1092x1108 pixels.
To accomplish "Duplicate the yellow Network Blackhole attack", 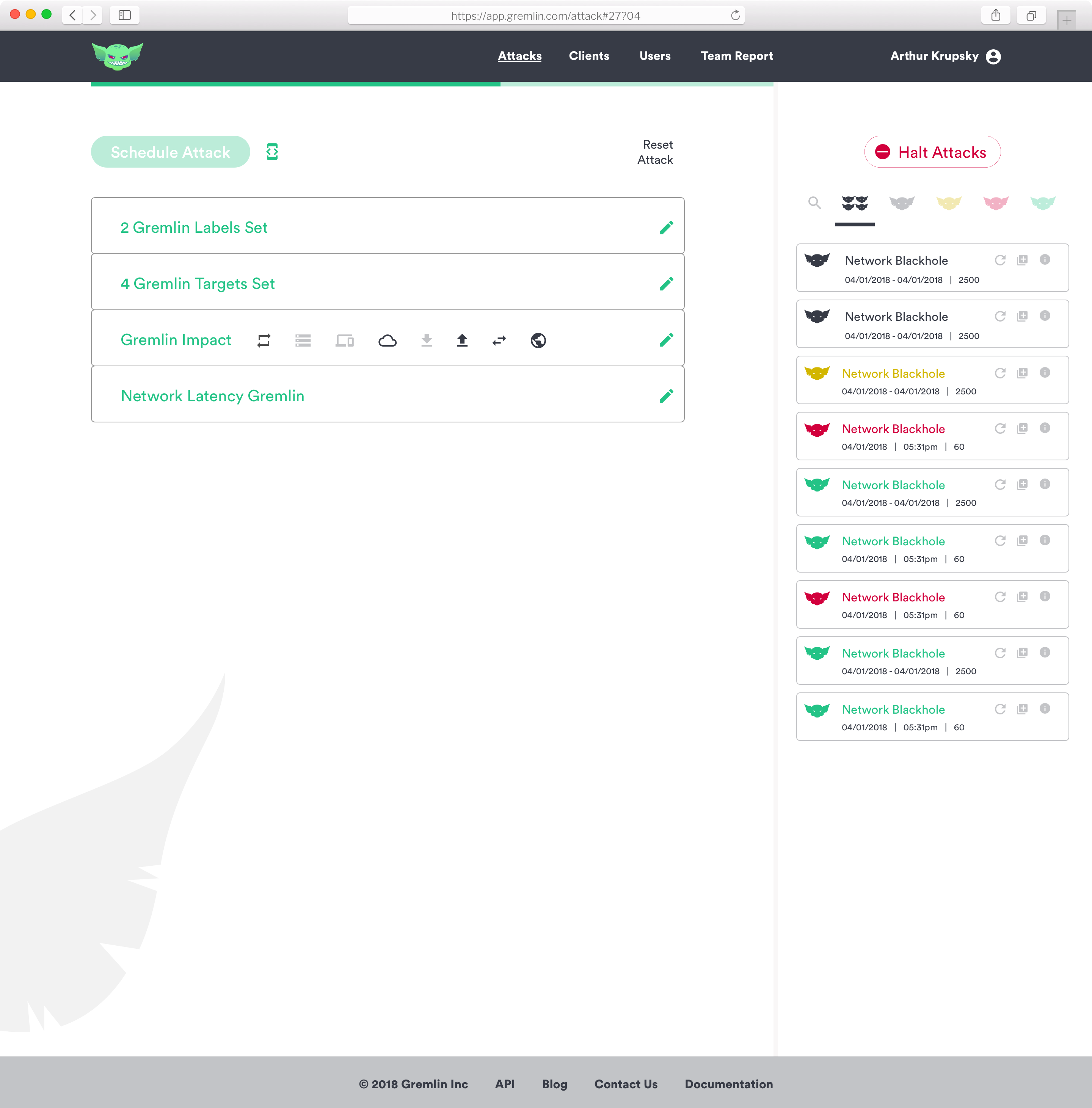I will (1022, 374).
